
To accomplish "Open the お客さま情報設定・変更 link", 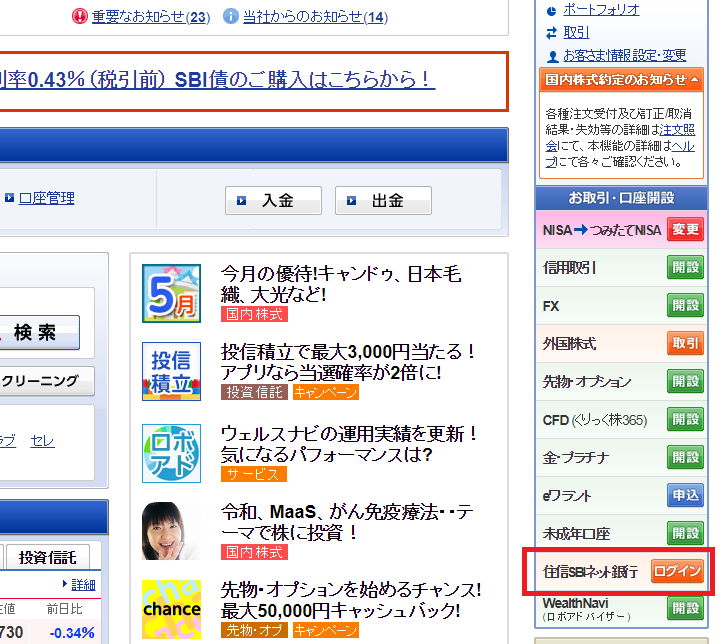I will point(624,55).
